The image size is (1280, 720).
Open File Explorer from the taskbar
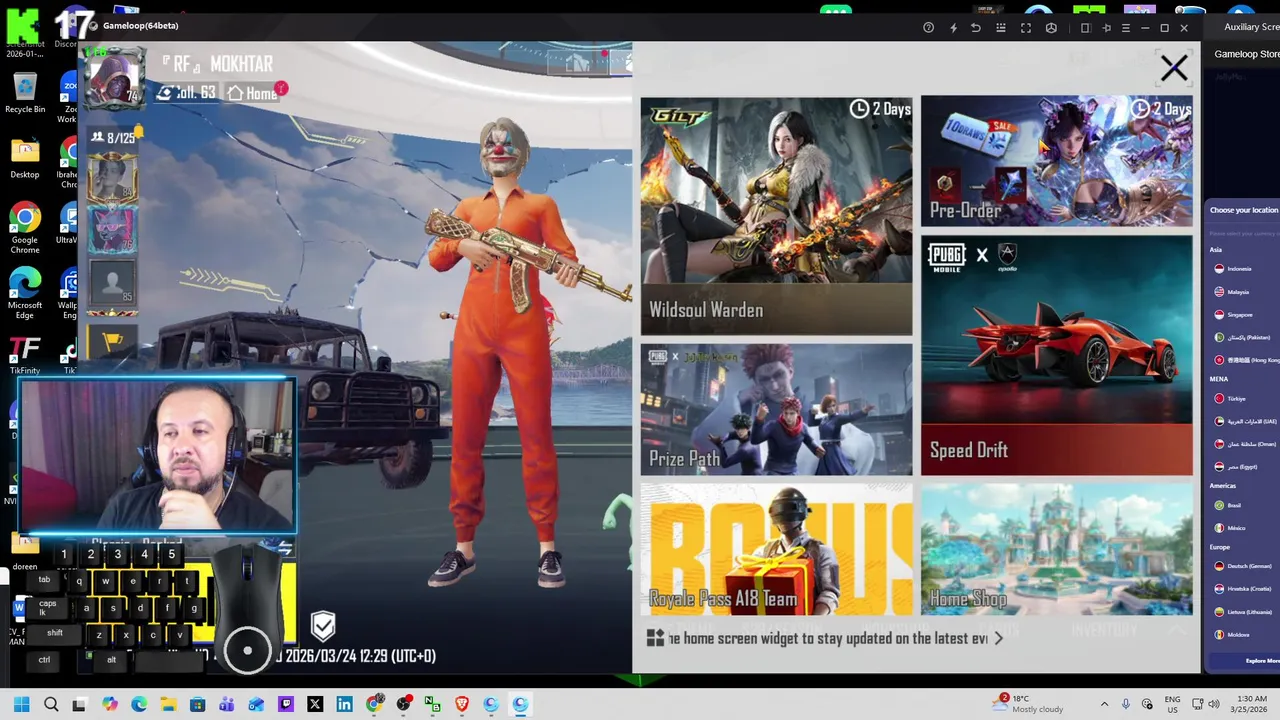tap(168, 704)
